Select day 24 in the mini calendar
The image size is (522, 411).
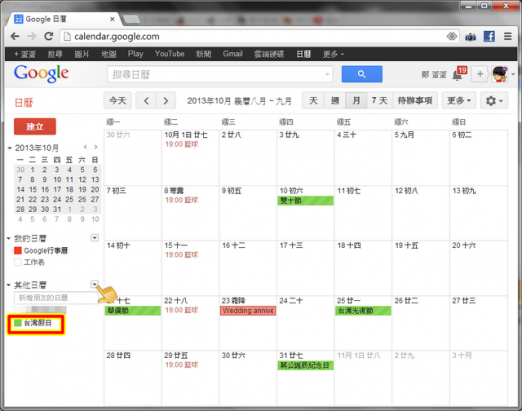point(57,199)
